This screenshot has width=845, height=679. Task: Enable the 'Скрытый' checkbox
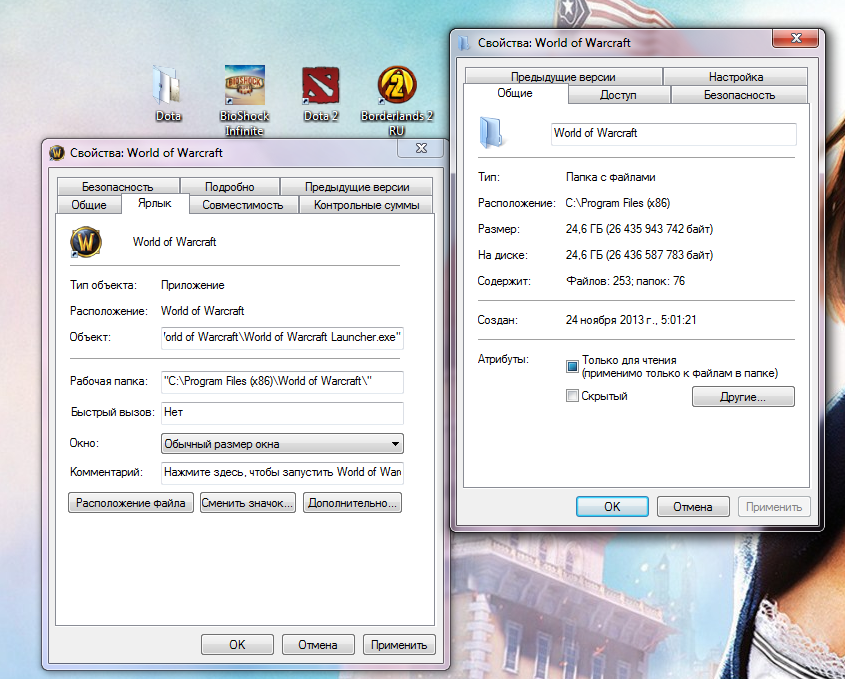point(572,396)
